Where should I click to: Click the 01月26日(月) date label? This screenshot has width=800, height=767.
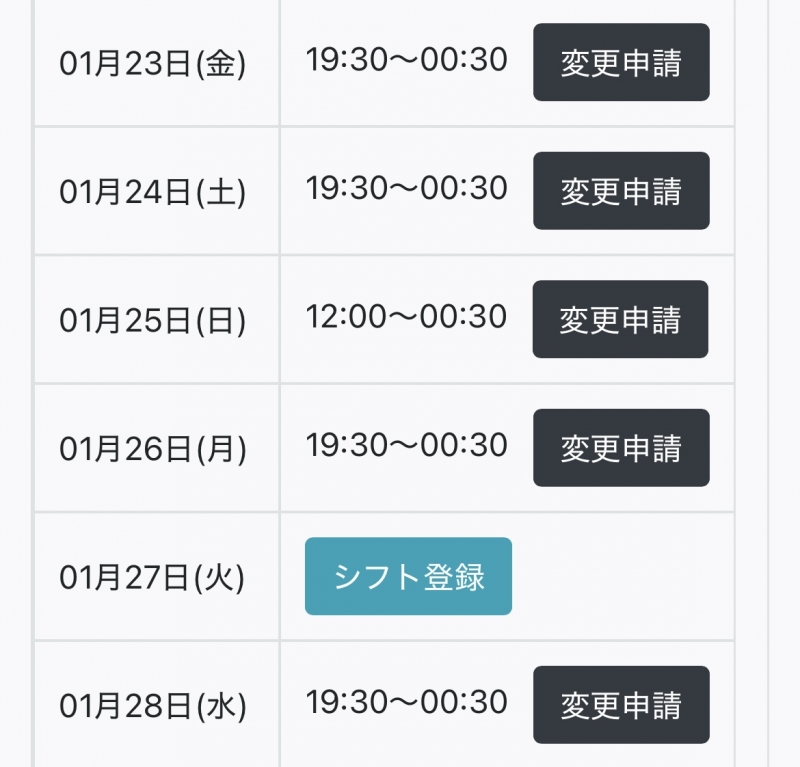point(153,448)
